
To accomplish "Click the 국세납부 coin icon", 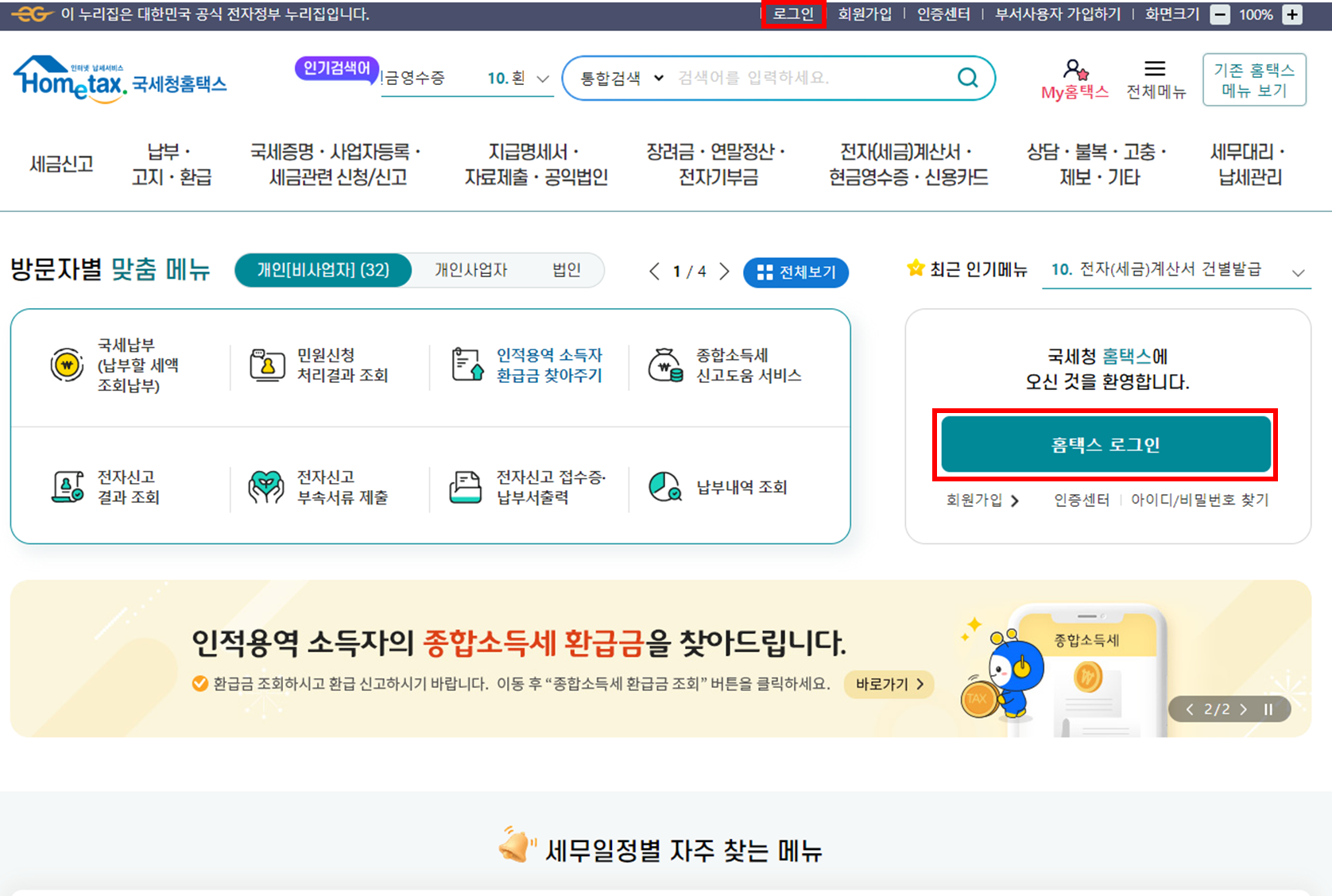I will click(67, 365).
